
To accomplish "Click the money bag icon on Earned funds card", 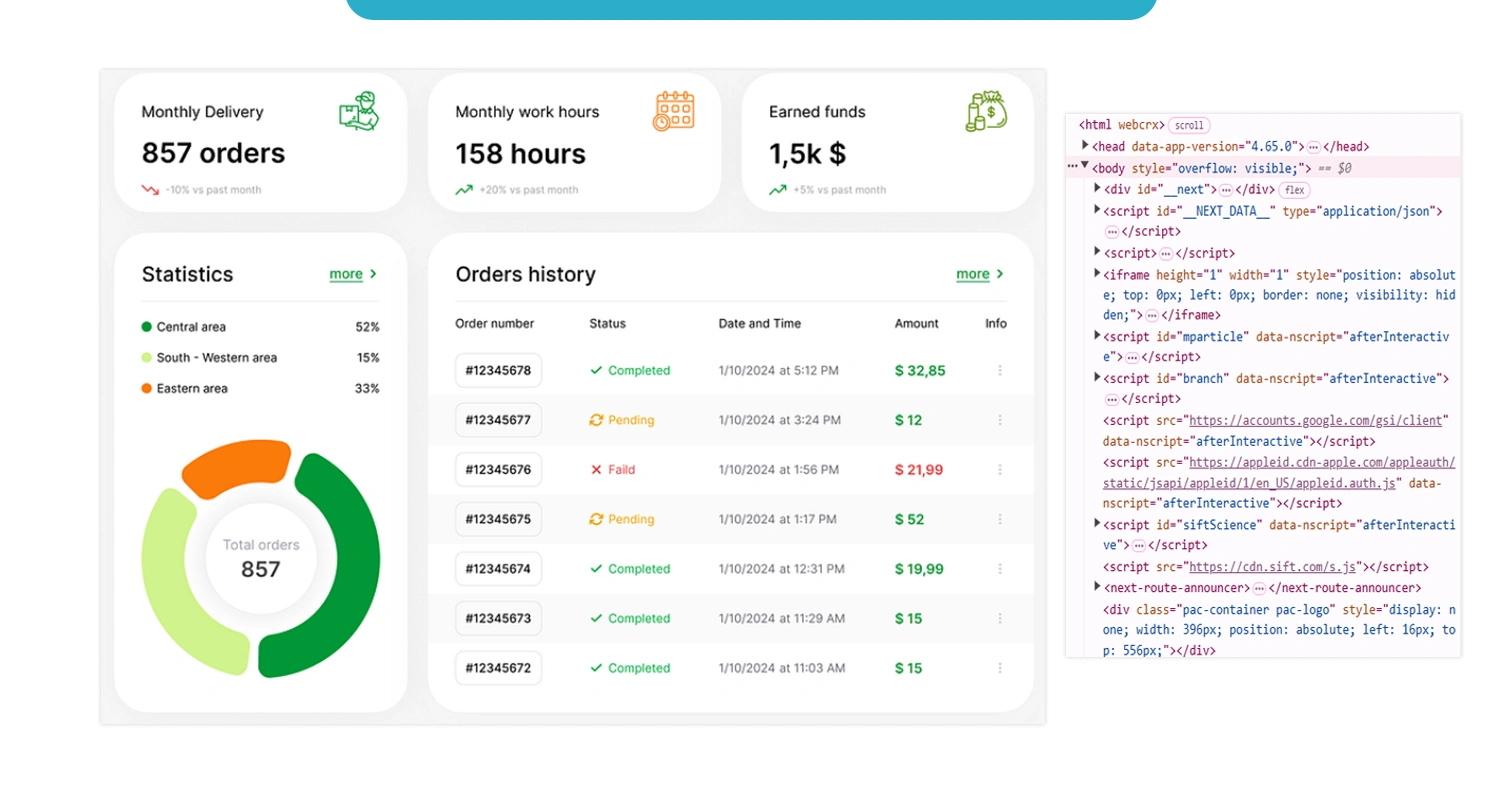I will click(985, 110).
